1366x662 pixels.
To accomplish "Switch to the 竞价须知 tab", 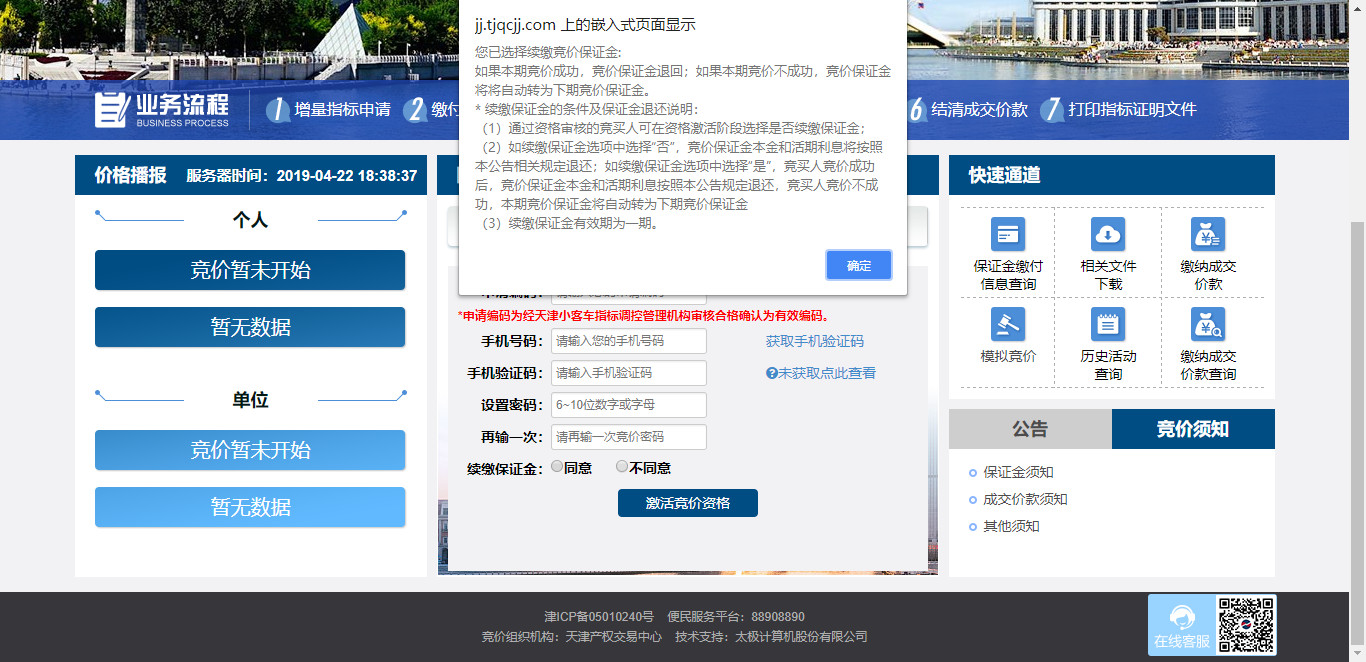I will pos(1193,429).
